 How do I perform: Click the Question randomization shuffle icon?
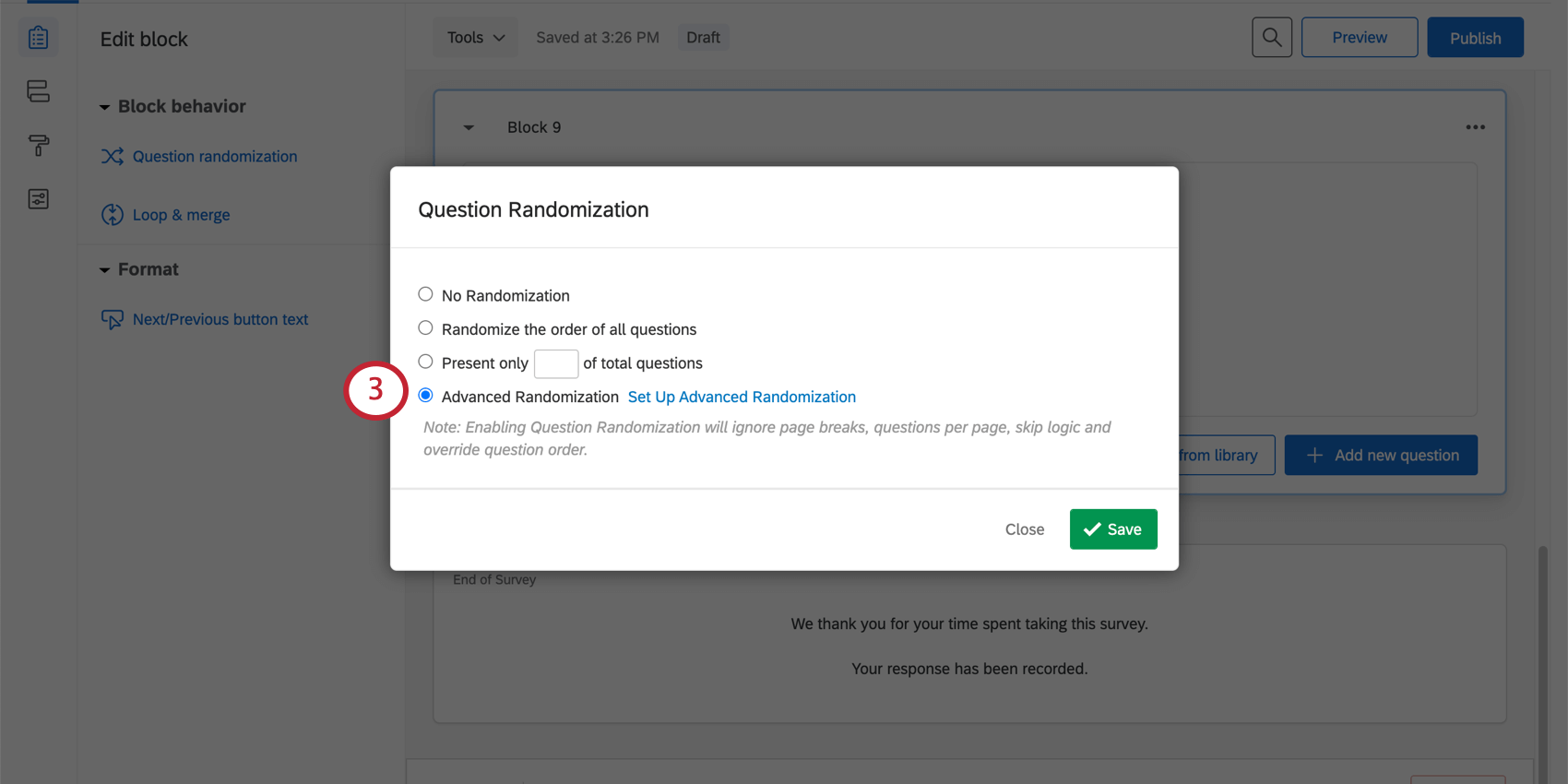[113, 157]
